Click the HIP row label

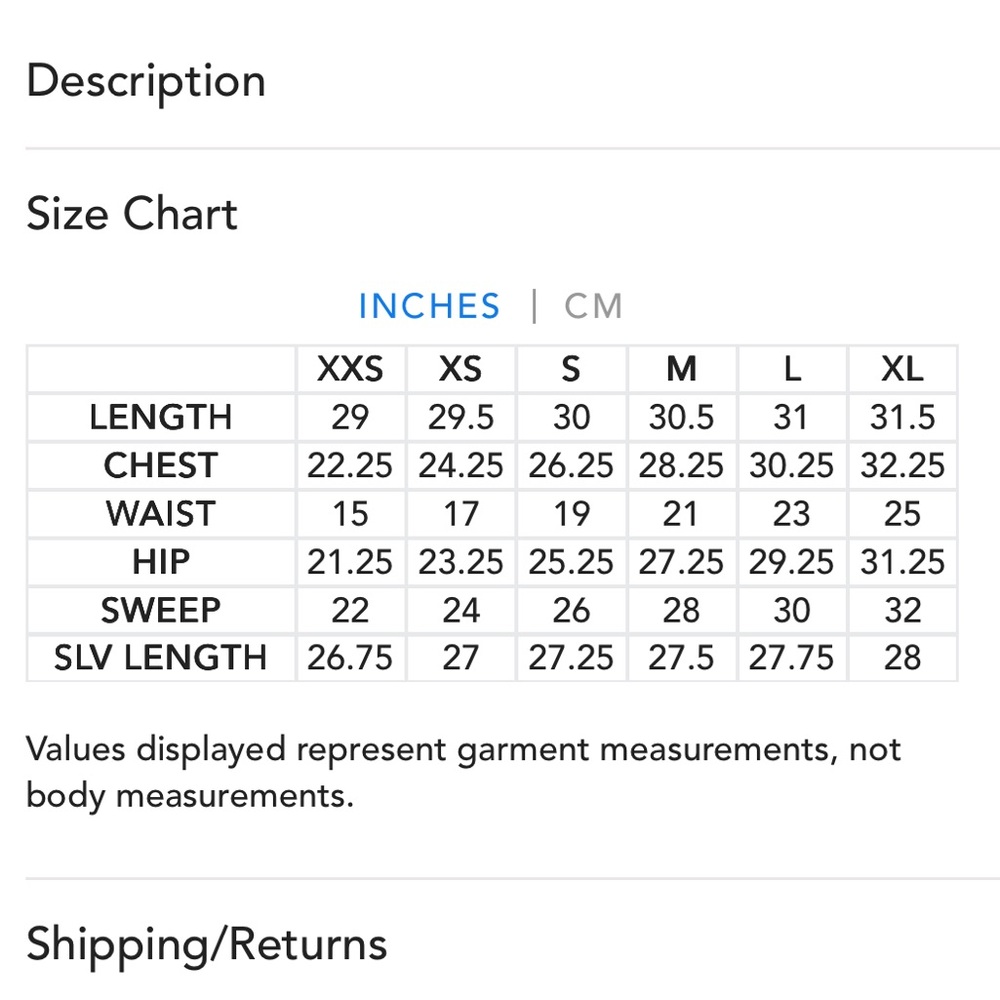[161, 562]
